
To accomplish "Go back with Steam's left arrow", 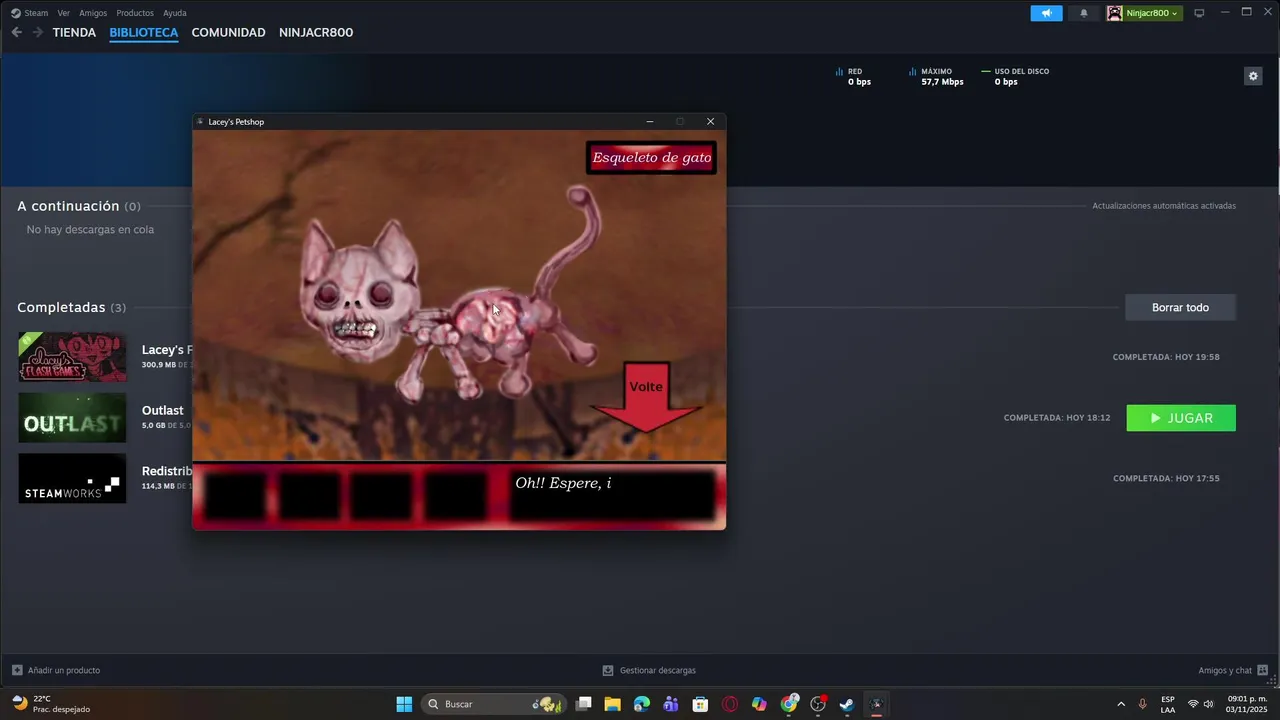I will click(x=16, y=32).
